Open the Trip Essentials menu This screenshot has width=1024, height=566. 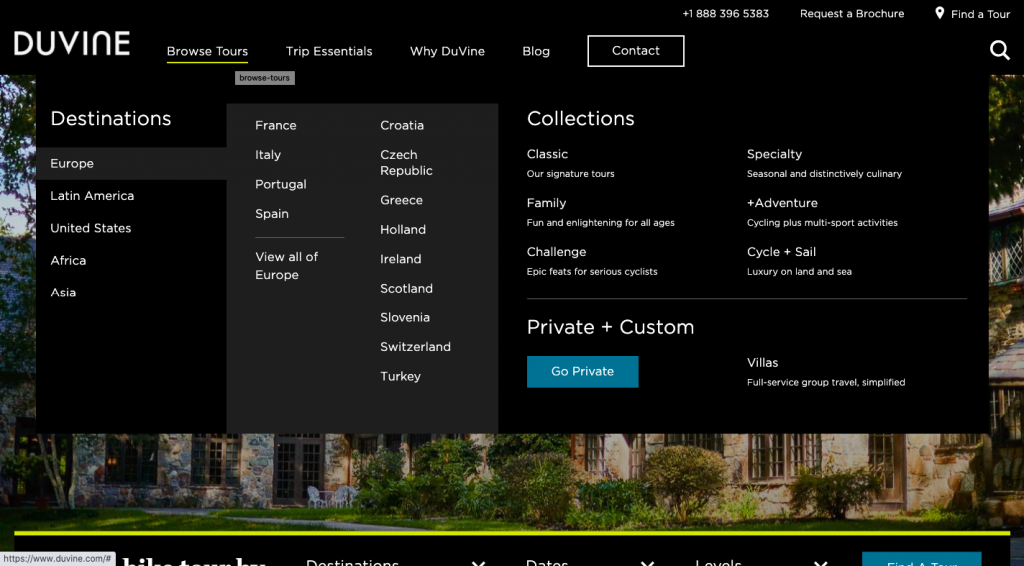[329, 51]
